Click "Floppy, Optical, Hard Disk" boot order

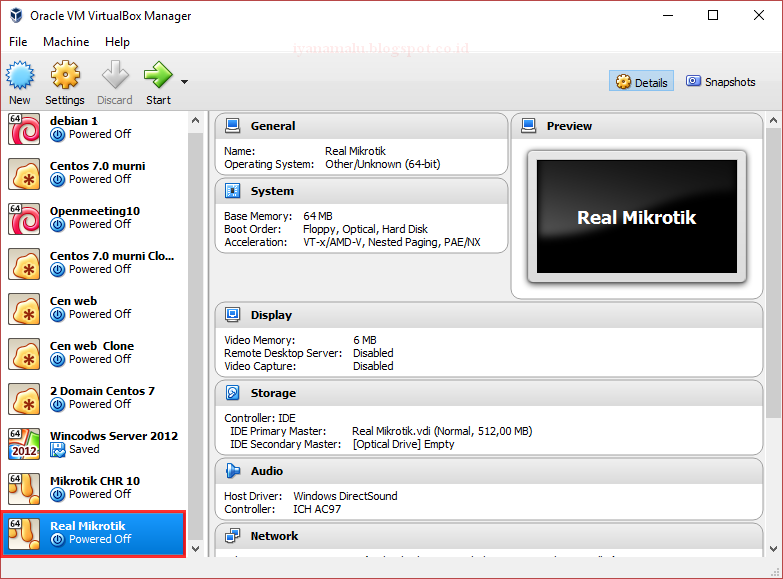[365, 229]
